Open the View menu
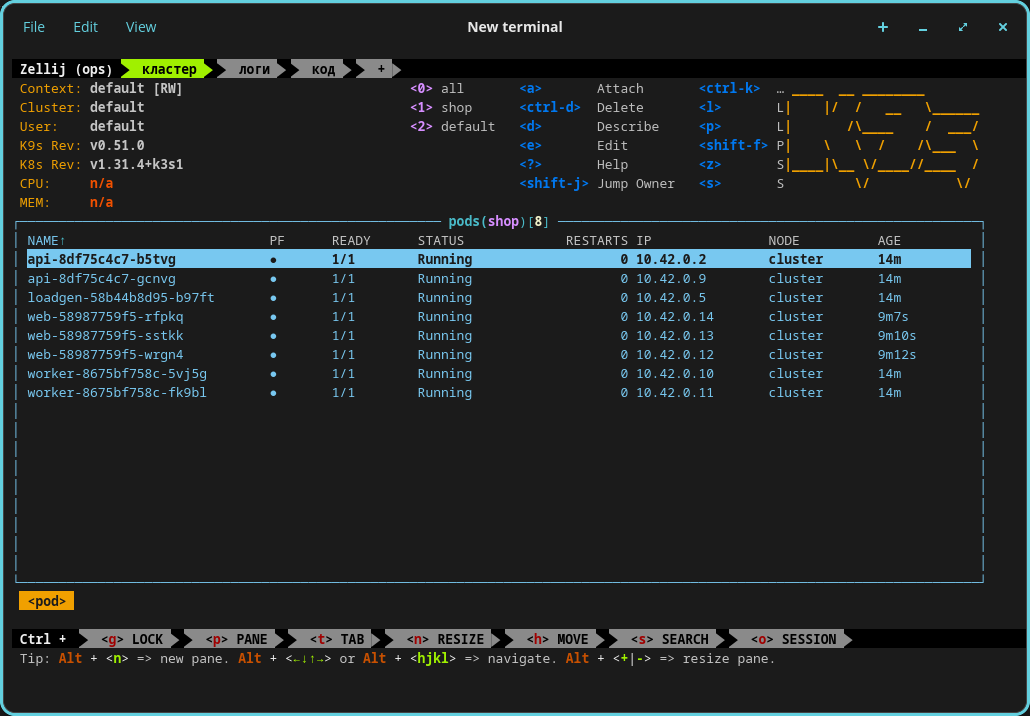The image size is (1030, 716). click(141, 27)
